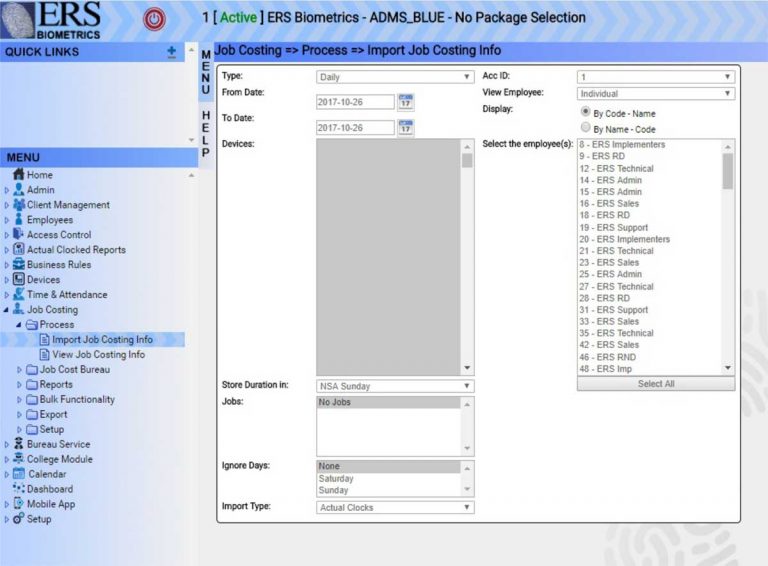Click the From Date input field
Image resolution: width=768 pixels, height=566 pixels.
pyautogui.click(x=355, y=102)
